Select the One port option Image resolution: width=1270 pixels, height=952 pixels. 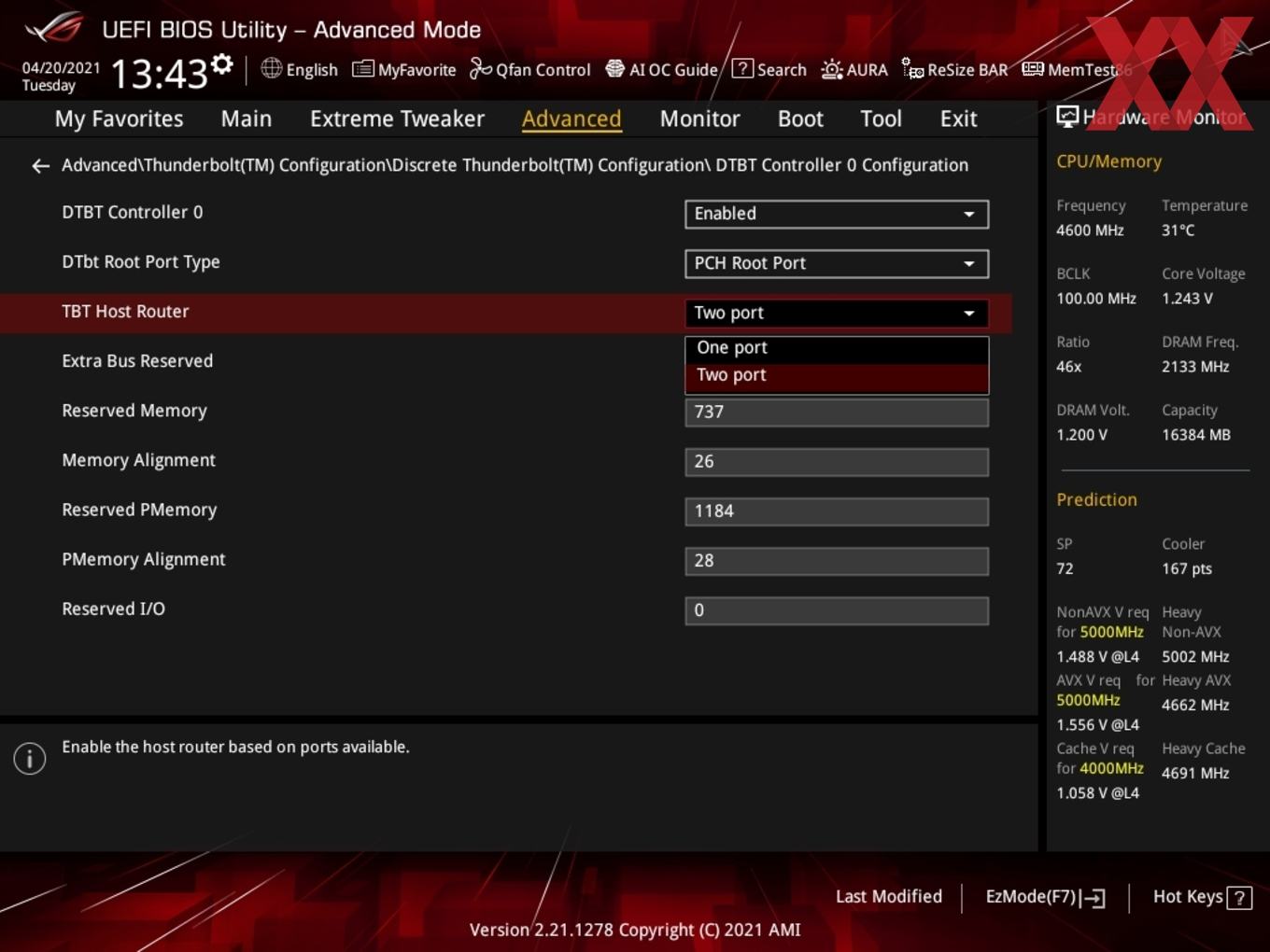coord(836,348)
